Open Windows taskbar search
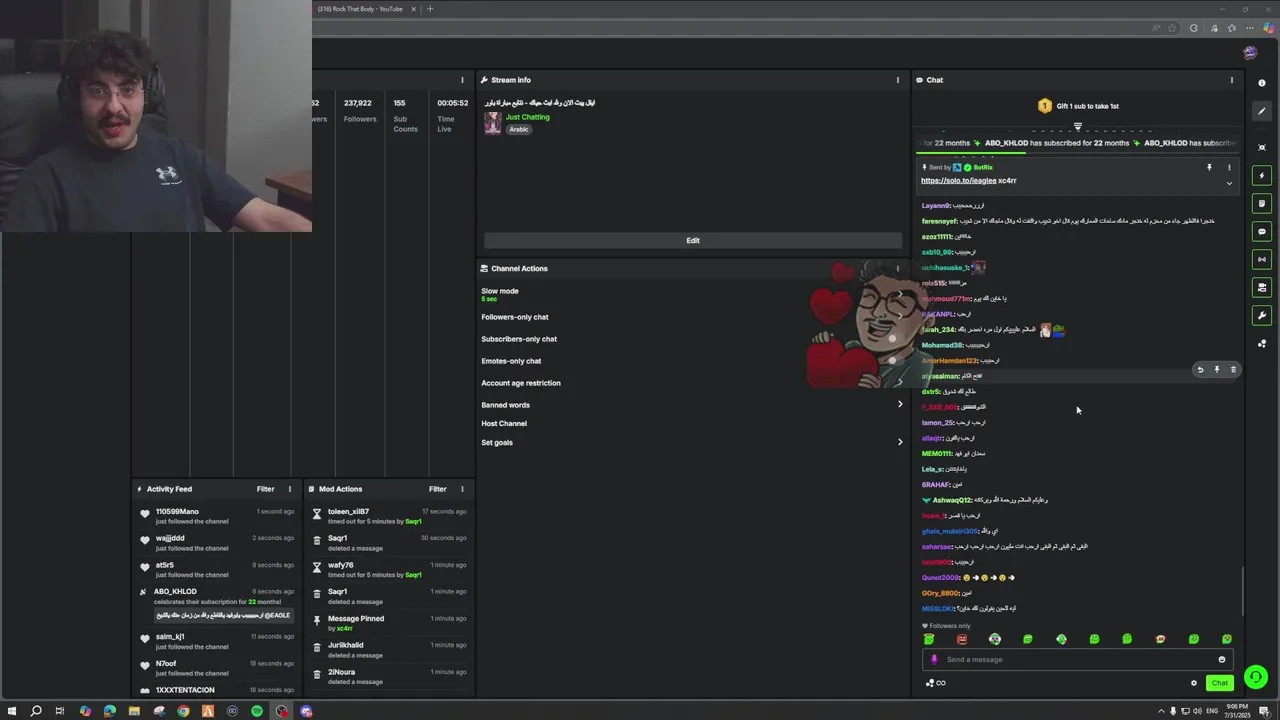 point(36,711)
